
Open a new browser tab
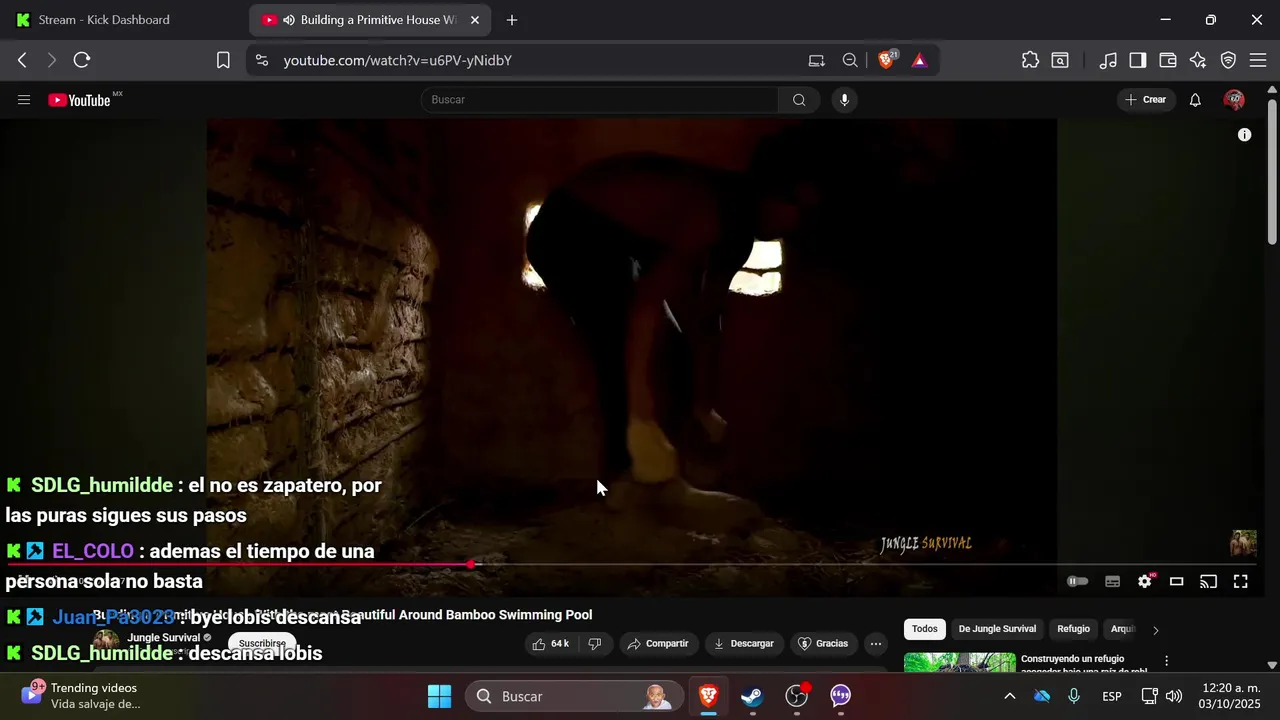(512, 20)
